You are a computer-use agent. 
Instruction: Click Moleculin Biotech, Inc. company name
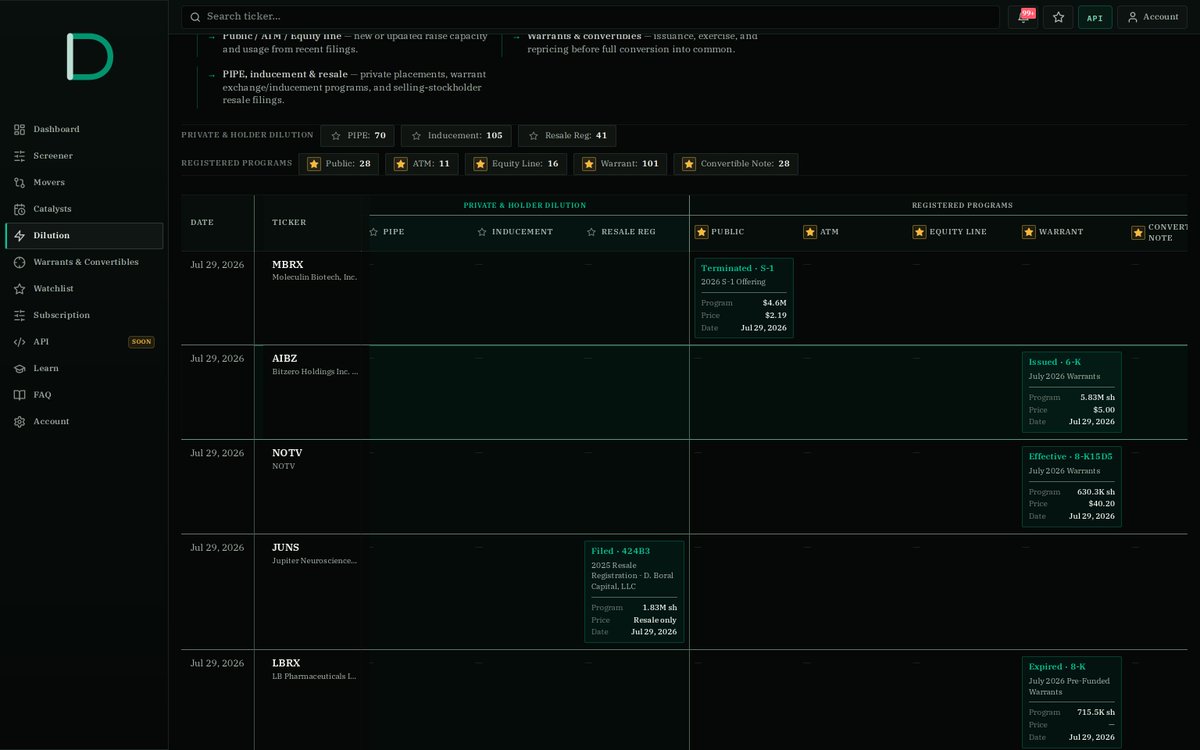pyautogui.click(x=314, y=277)
